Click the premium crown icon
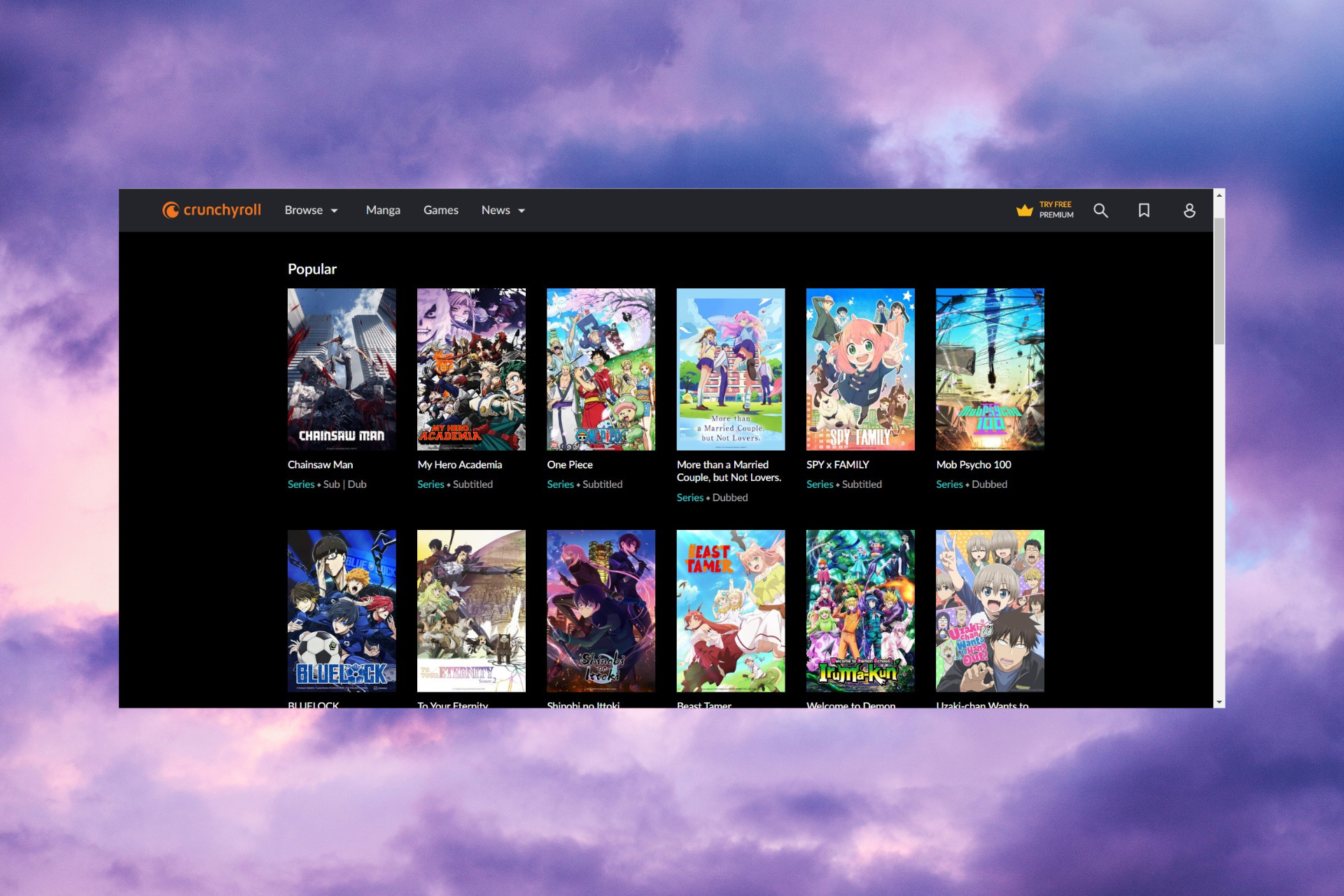This screenshot has height=896, width=1344. tap(1025, 210)
